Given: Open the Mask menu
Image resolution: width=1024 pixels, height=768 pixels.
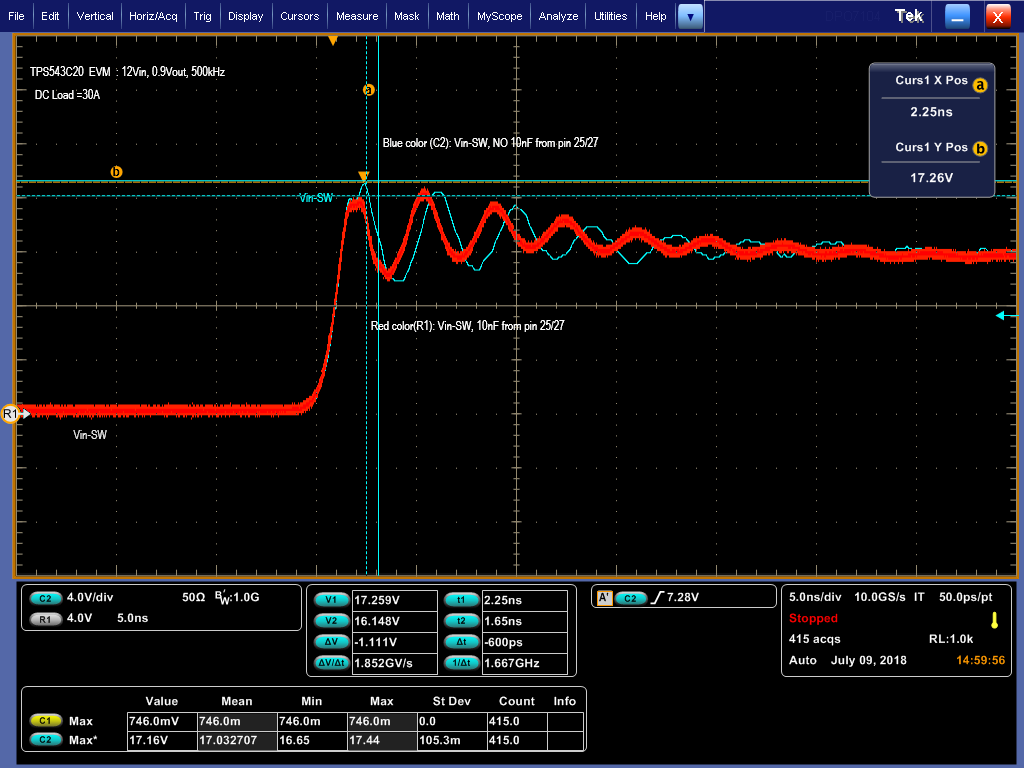Looking at the screenshot, I should [x=407, y=16].
